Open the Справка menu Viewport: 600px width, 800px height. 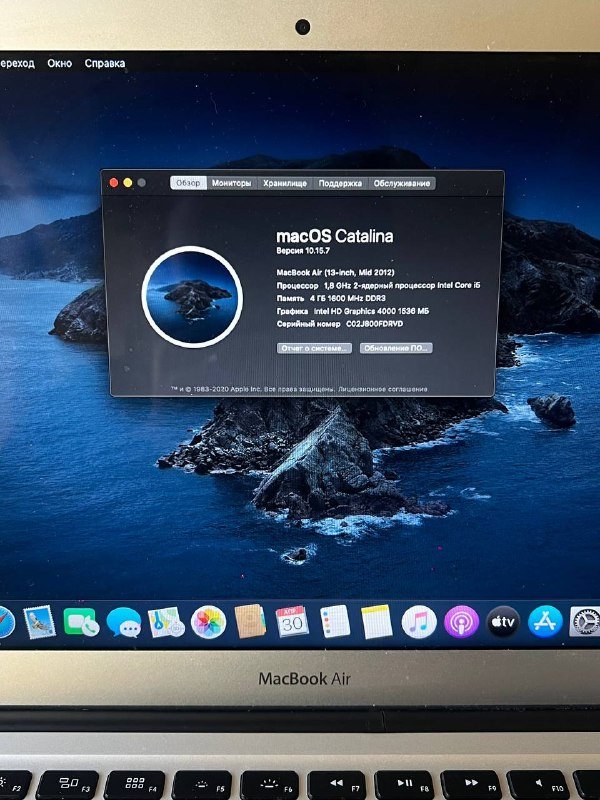(105, 63)
